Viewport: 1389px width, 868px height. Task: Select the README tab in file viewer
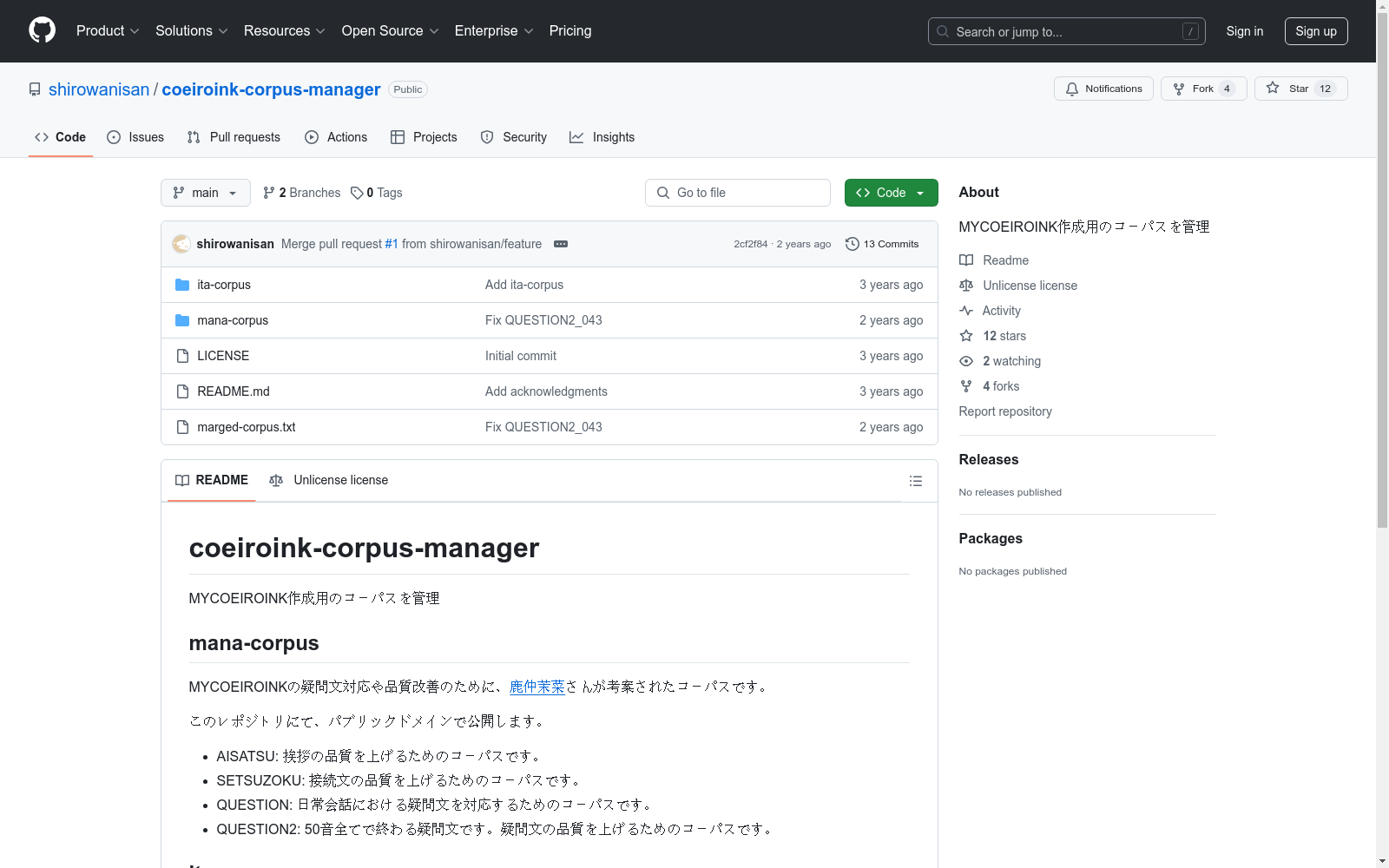(x=212, y=480)
